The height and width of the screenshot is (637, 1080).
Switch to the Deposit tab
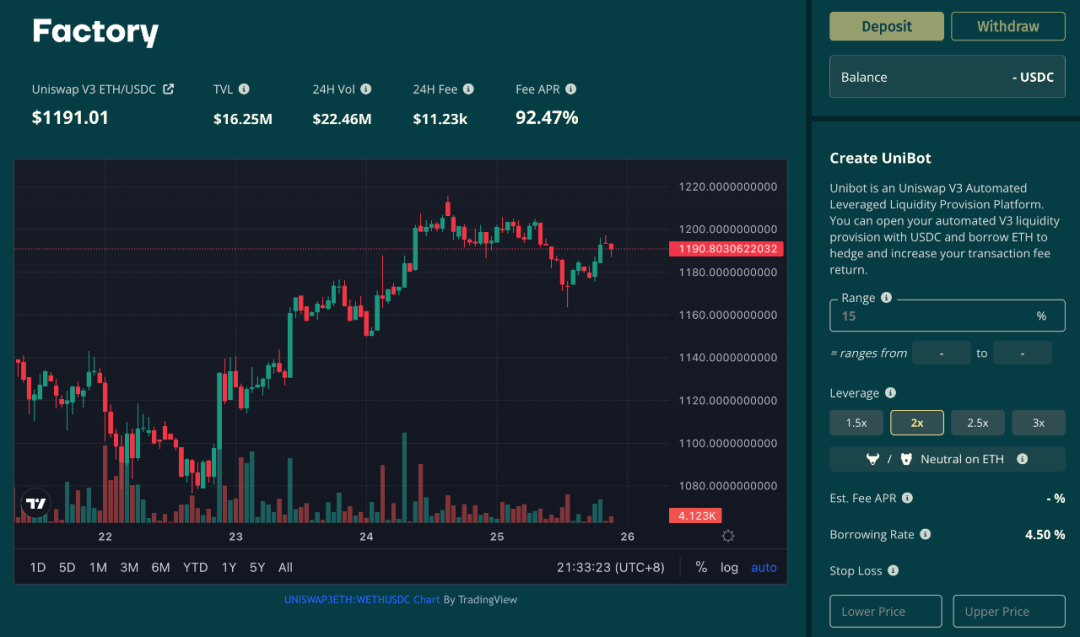(x=886, y=26)
